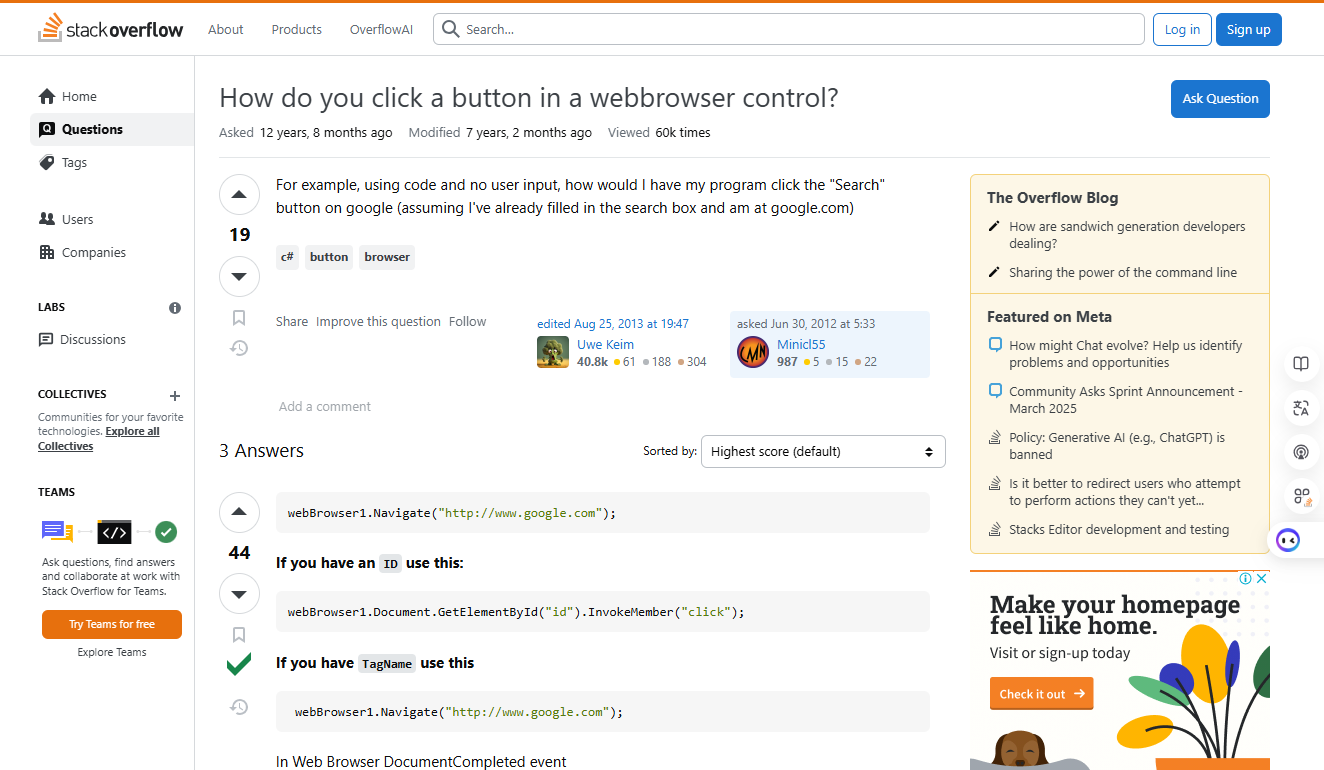Click the Sign up button
1324x770 pixels.
point(1249,29)
